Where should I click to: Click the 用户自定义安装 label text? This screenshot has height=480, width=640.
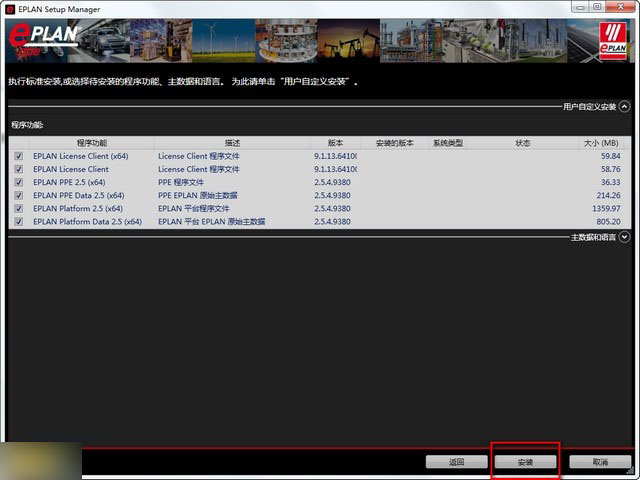click(589, 107)
